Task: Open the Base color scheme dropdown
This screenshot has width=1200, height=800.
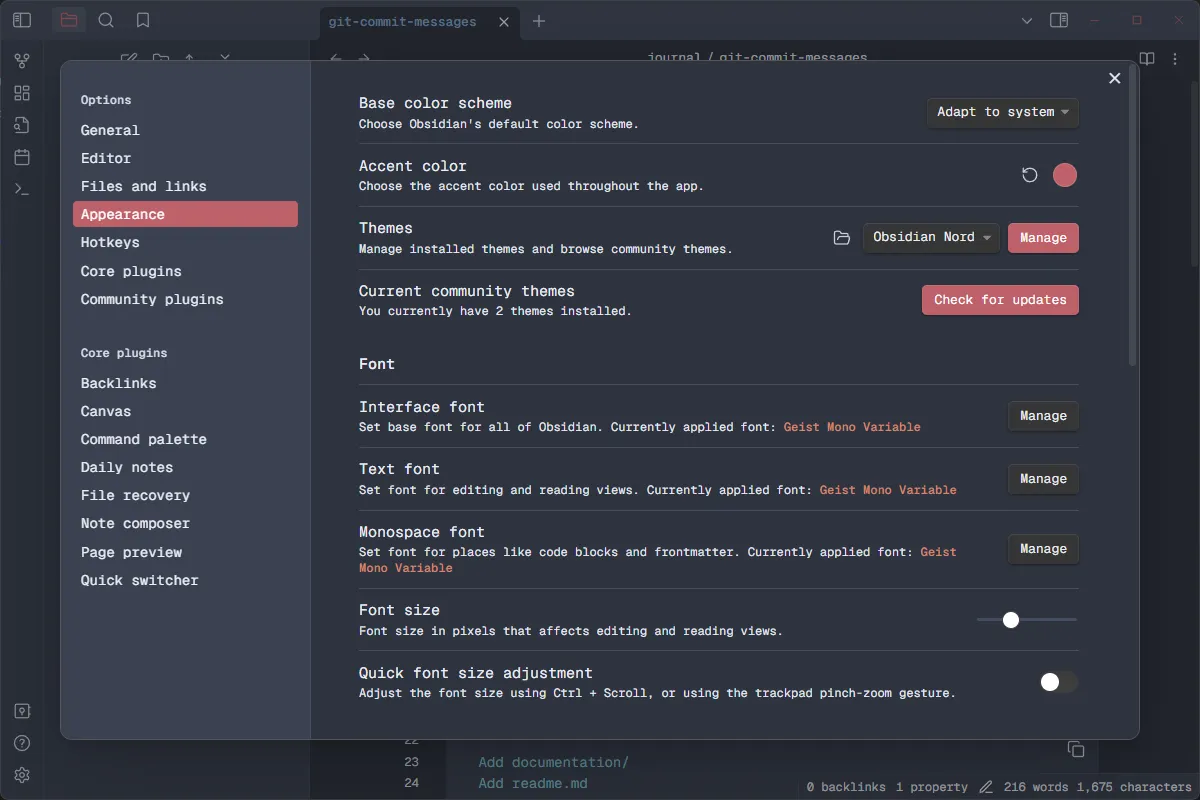Action: [x=1002, y=113]
